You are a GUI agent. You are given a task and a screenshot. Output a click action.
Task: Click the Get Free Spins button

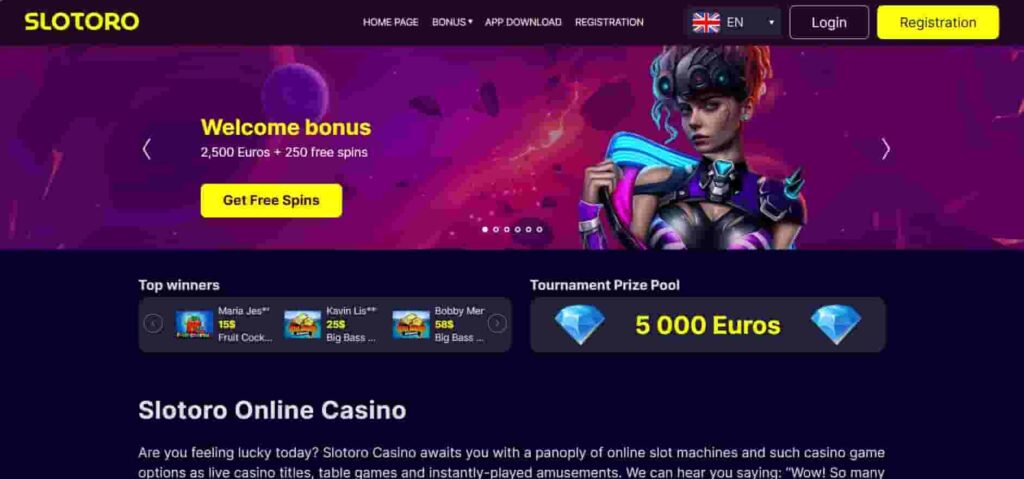pos(271,201)
